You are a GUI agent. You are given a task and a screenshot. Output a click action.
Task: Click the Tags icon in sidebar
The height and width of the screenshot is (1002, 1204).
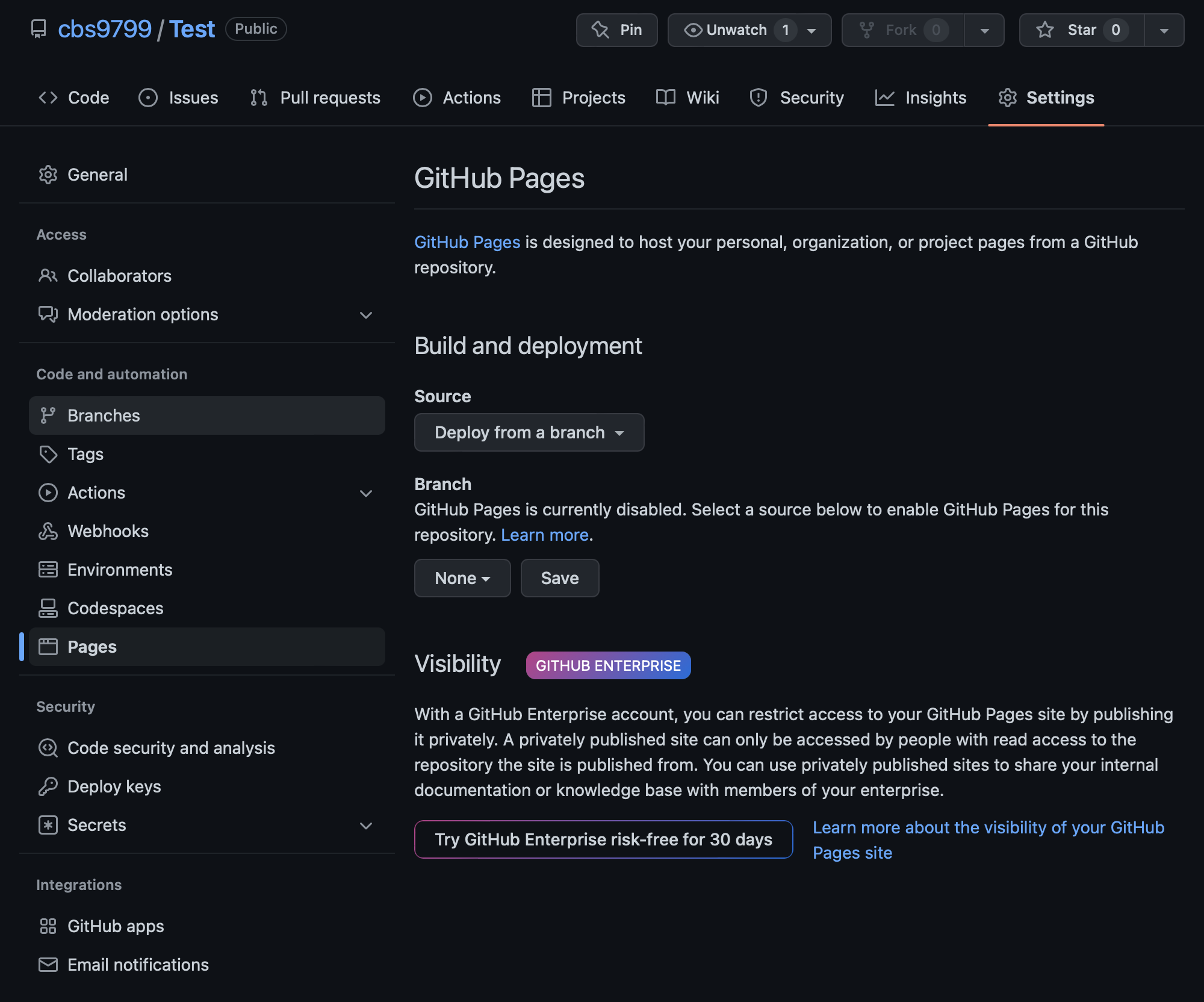(48, 454)
